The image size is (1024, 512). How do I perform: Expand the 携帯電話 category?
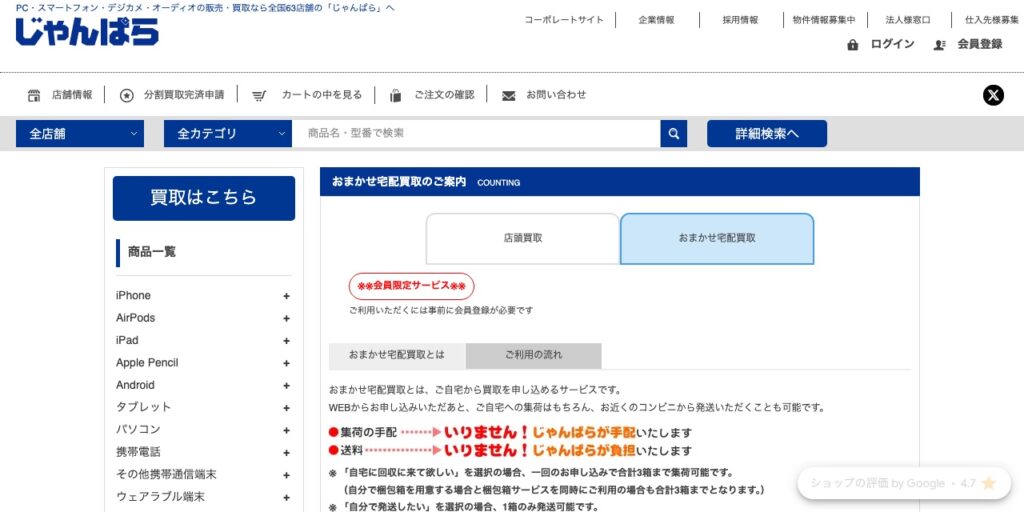point(286,453)
